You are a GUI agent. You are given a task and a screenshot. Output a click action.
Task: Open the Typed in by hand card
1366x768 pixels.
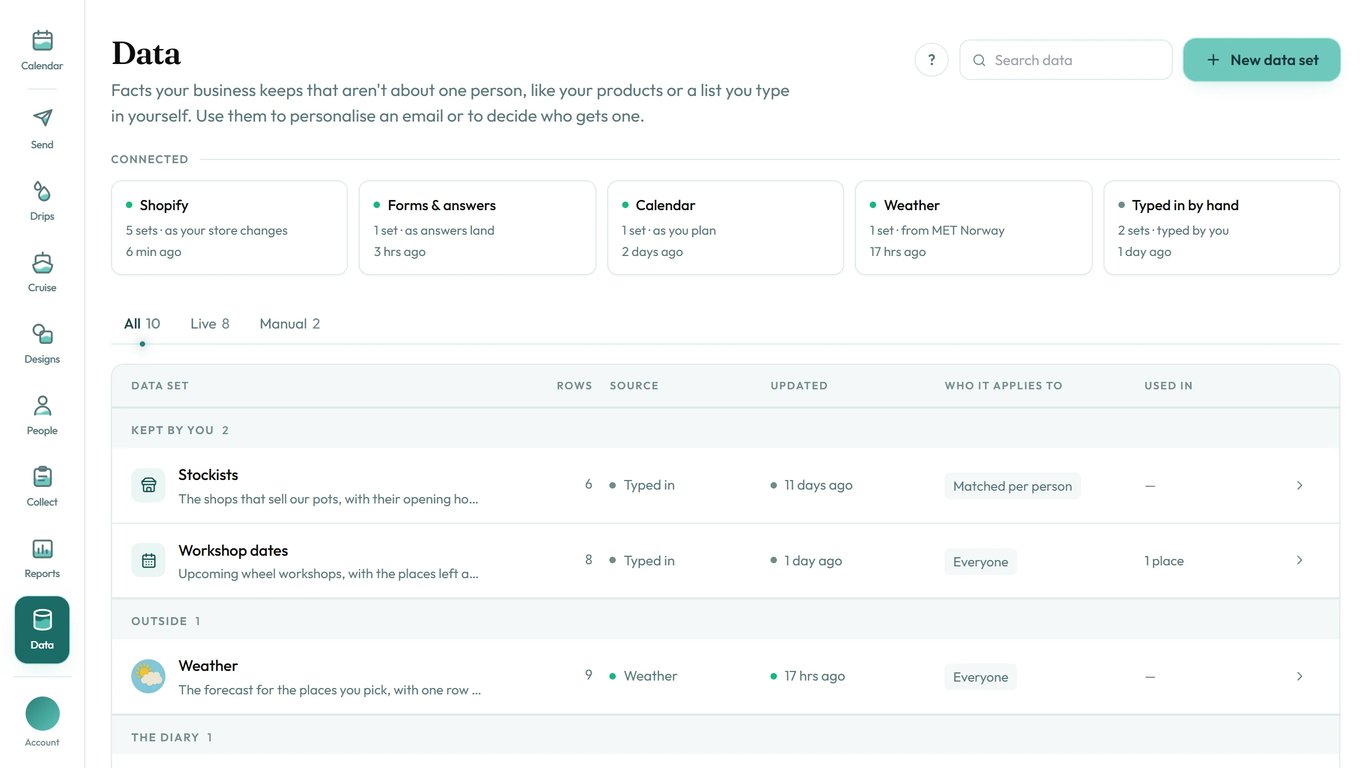pos(1221,227)
